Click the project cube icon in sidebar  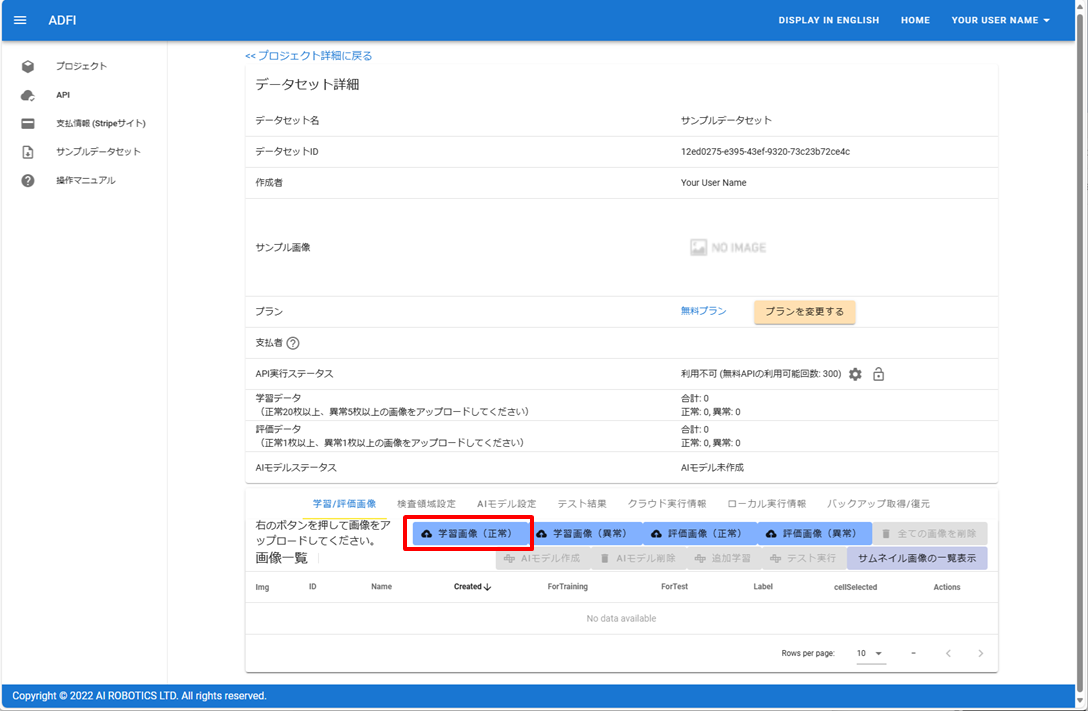(x=28, y=67)
